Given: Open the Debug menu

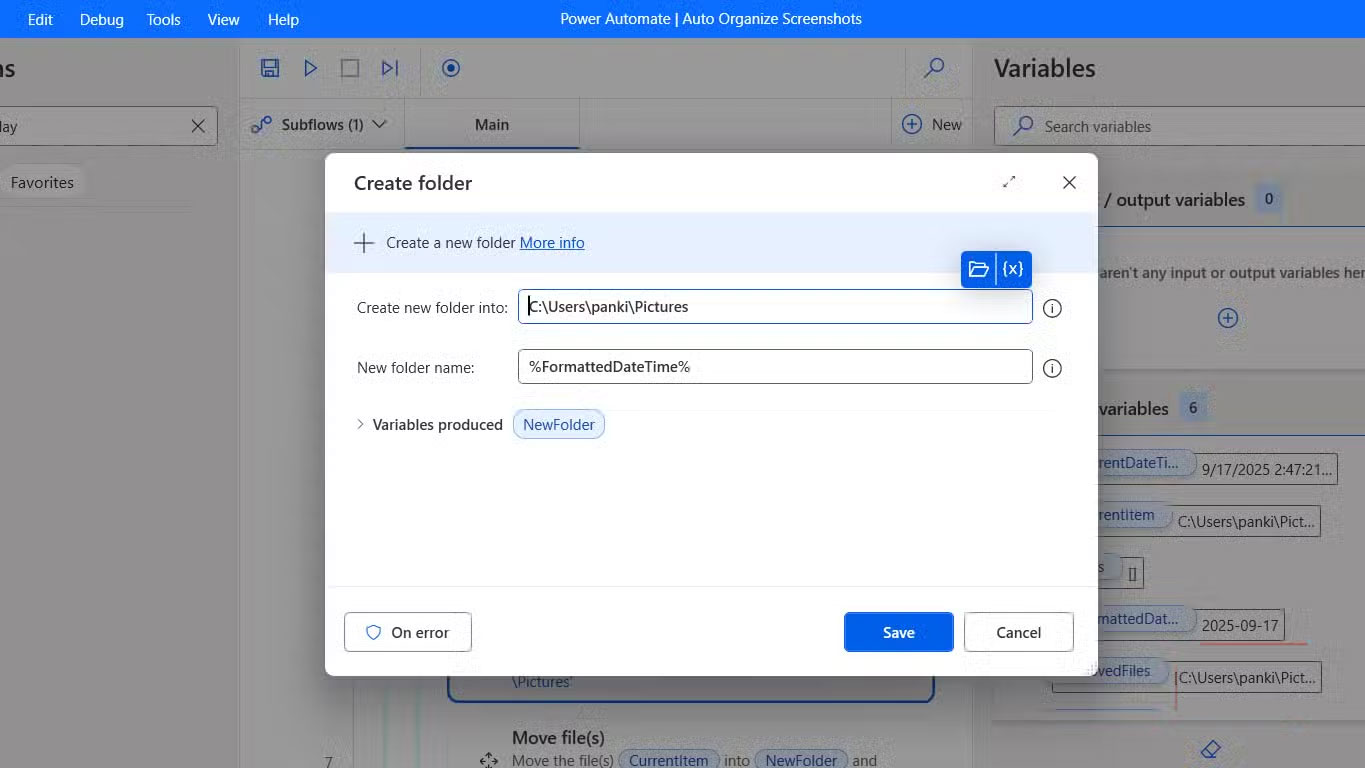Looking at the screenshot, I should 101,19.
